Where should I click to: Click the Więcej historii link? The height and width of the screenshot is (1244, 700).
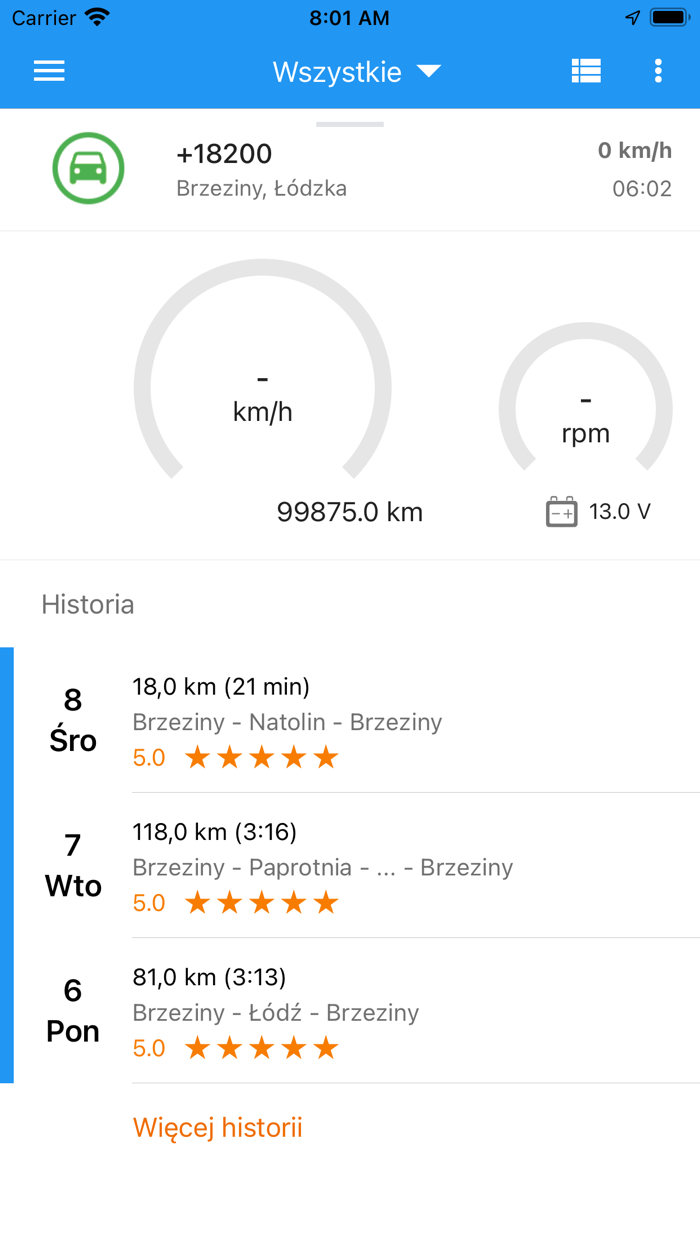[x=217, y=1127]
